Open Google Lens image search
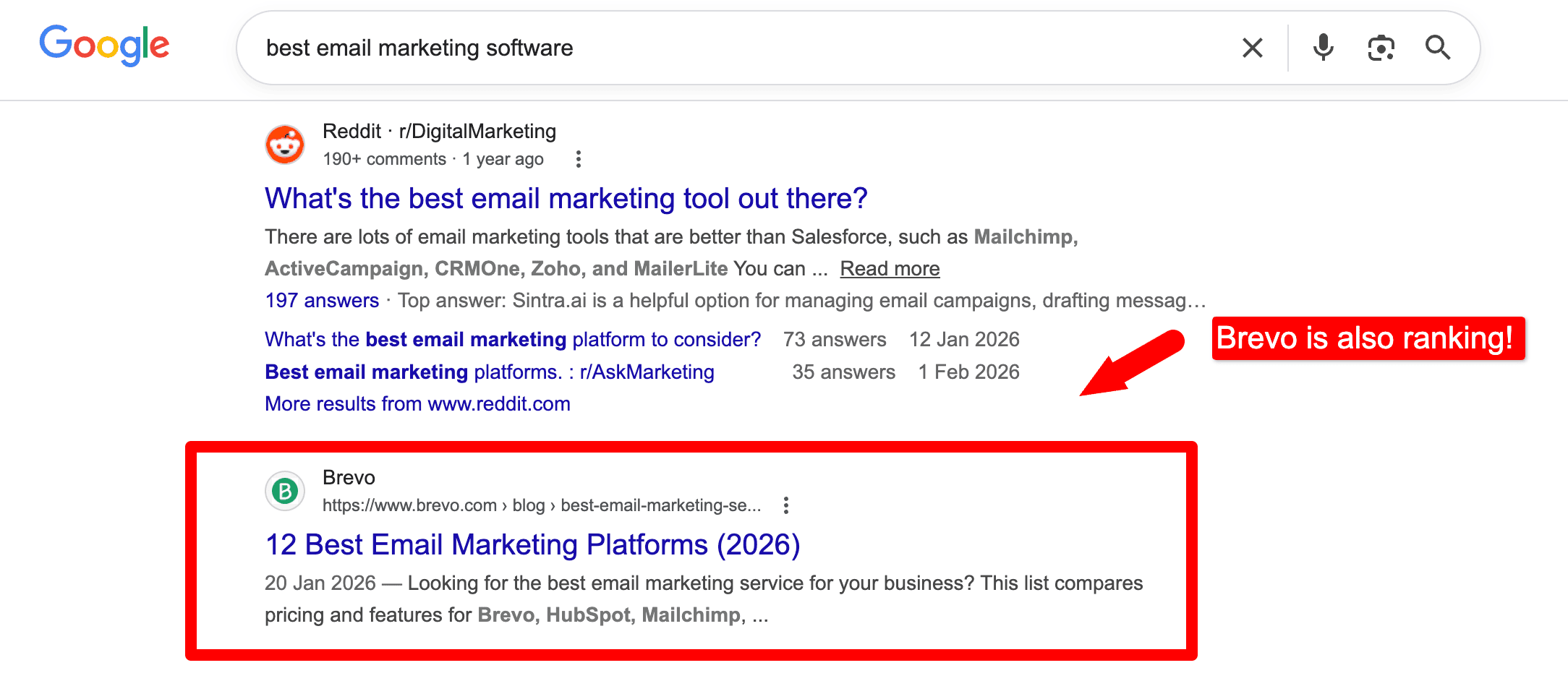The width and height of the screenshot is (1568, 681). pyautogui.click(x=1381, y=48)
